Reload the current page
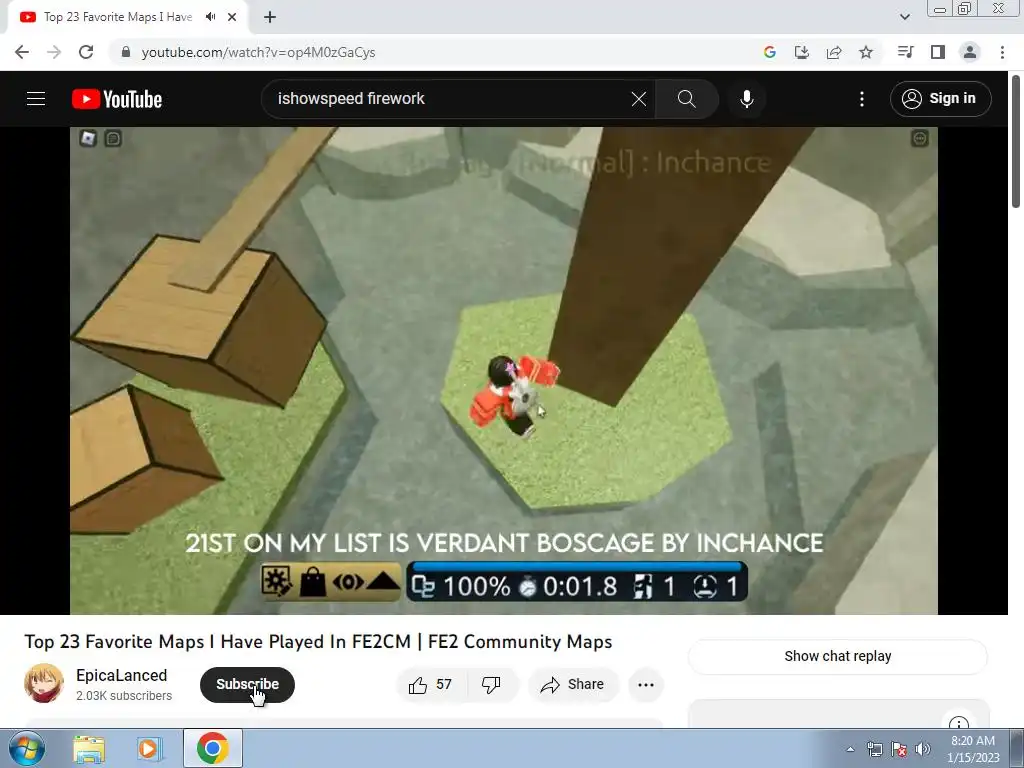 86,52
